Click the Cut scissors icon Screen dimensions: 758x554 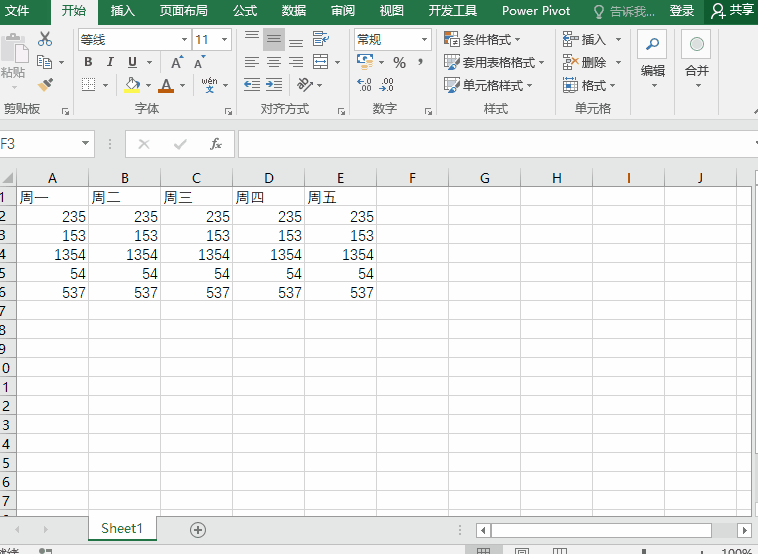45,39
